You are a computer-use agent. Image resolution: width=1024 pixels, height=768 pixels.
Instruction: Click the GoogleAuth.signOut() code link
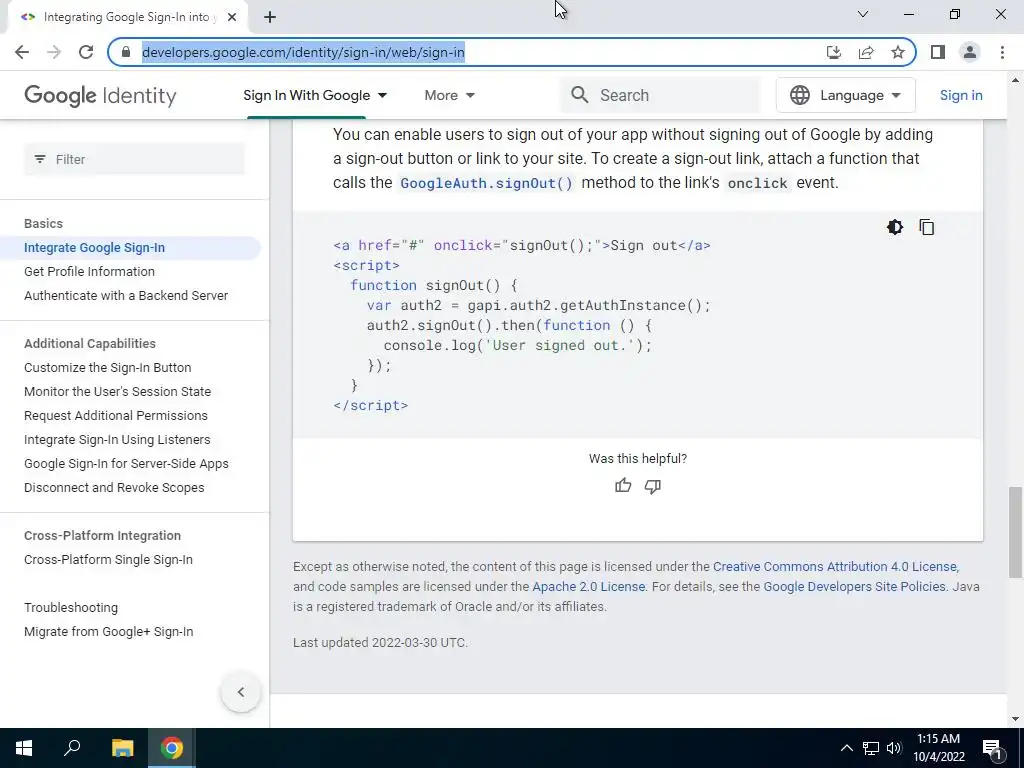tap(487, 184)
